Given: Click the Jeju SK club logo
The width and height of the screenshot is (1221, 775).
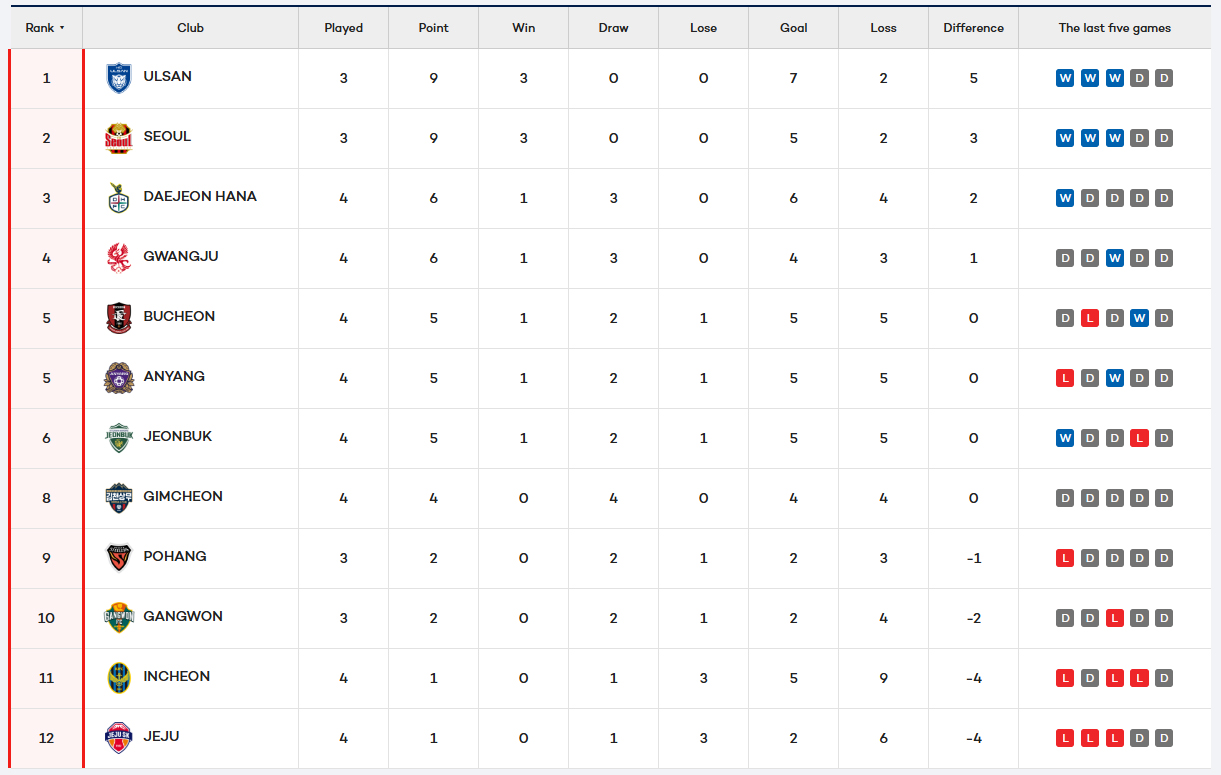Looking at the screenshot, I should tap(119, 738).
